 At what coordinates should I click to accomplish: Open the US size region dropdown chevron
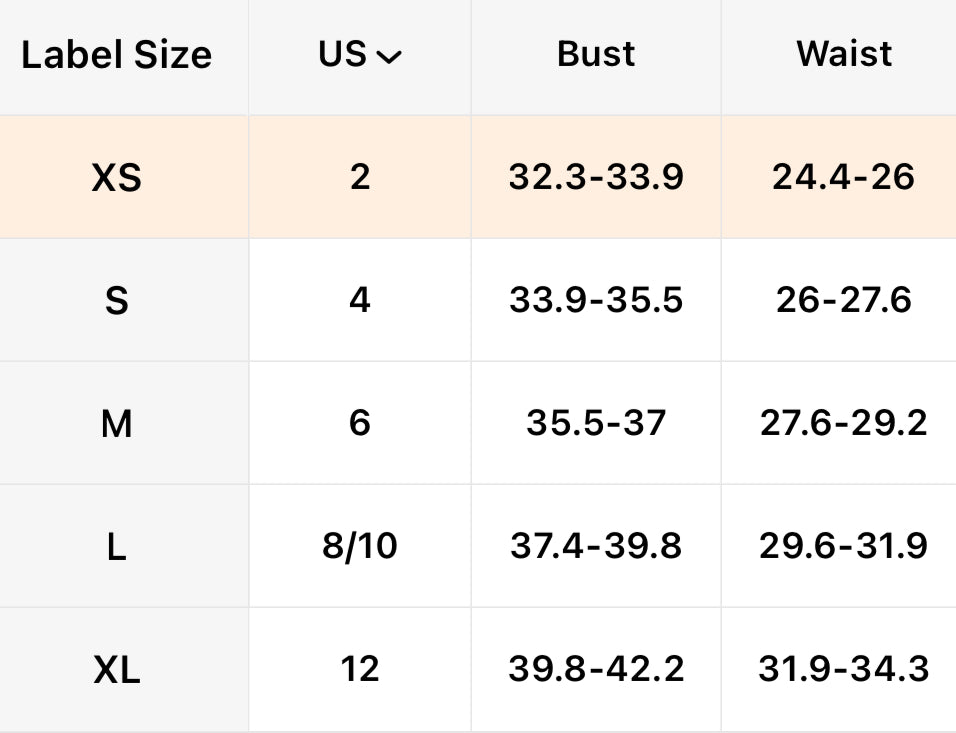tap(389, 57)
